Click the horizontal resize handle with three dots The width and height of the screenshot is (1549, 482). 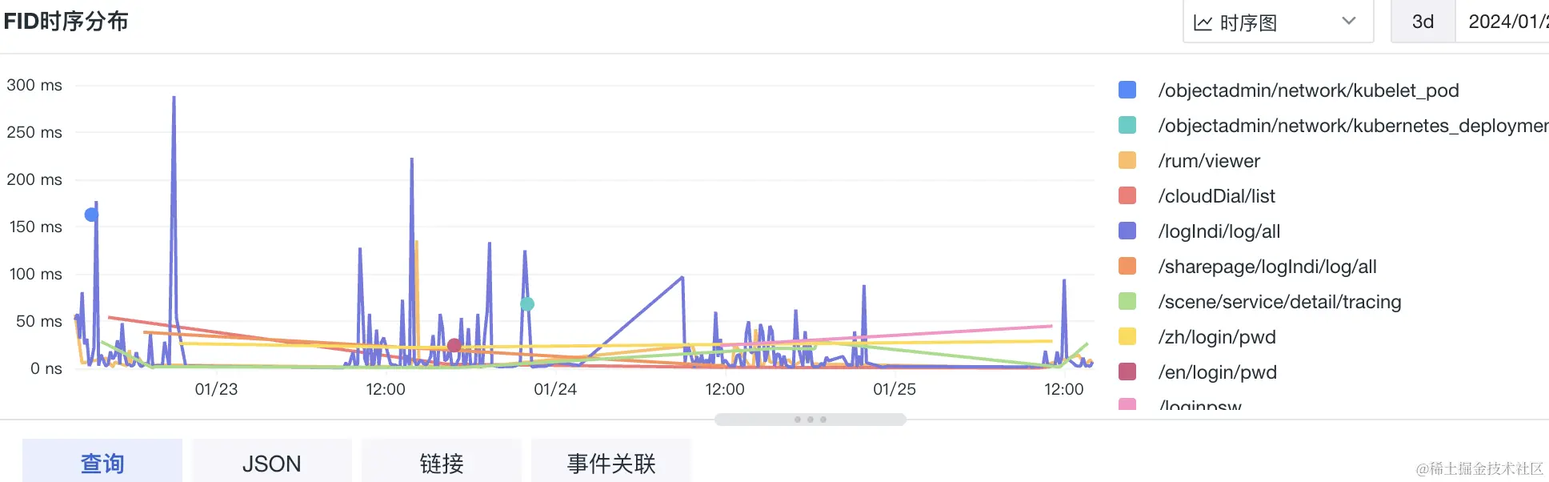(x=810, y=419)
